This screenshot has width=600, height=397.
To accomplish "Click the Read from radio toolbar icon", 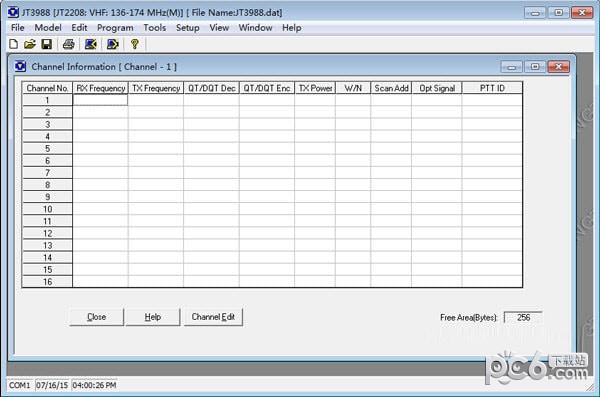I will (91, 44).
